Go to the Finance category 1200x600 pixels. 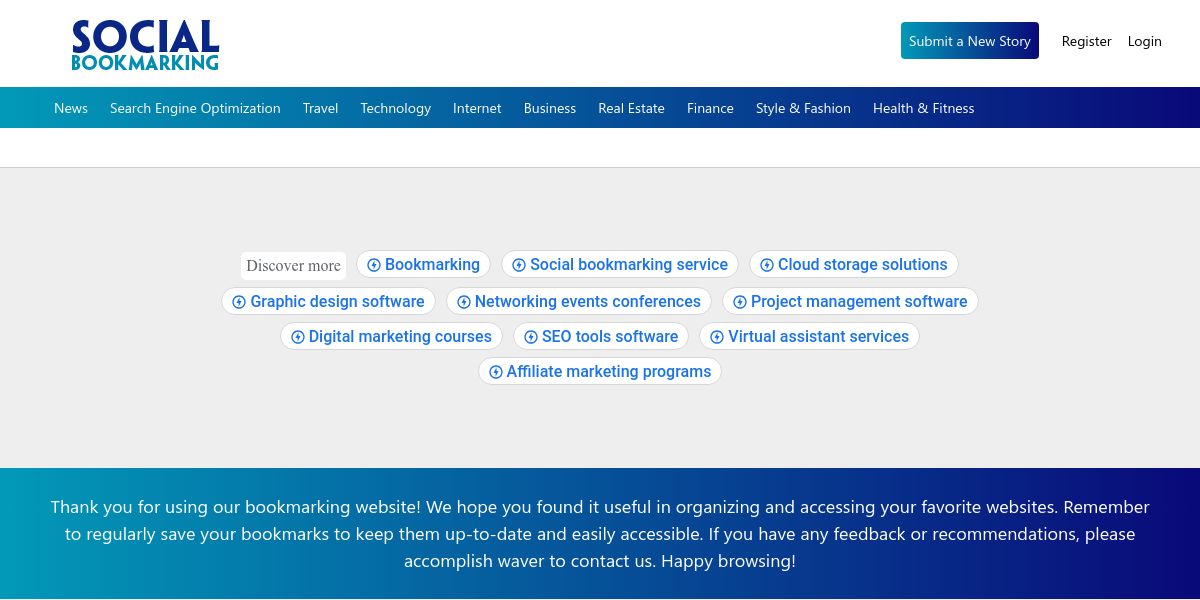point(710,108)
